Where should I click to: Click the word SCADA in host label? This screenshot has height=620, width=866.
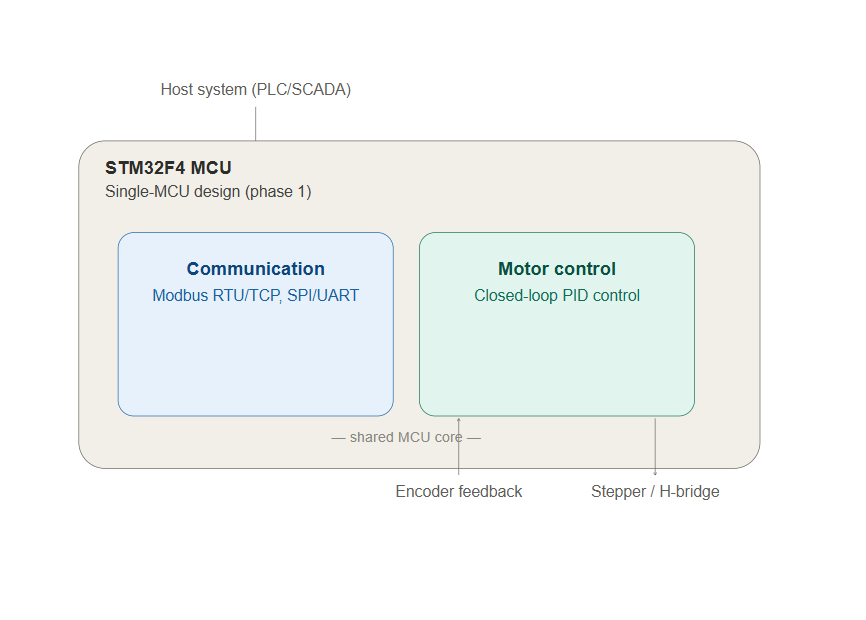tap(320, 89)
